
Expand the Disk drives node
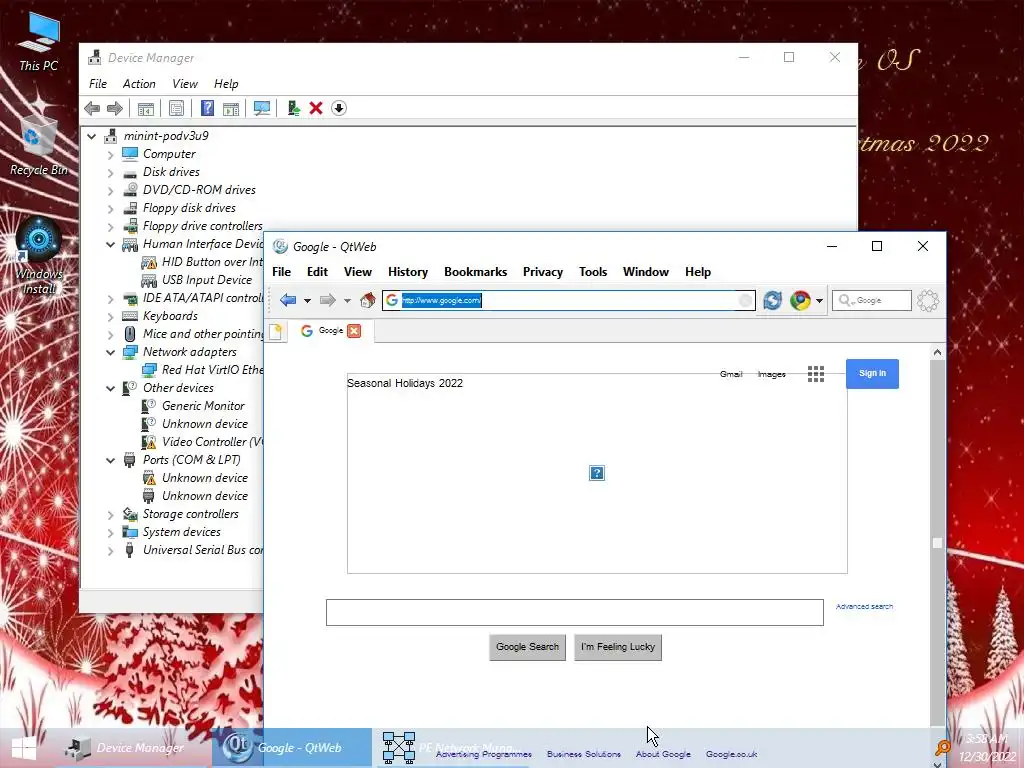point(110,173)
